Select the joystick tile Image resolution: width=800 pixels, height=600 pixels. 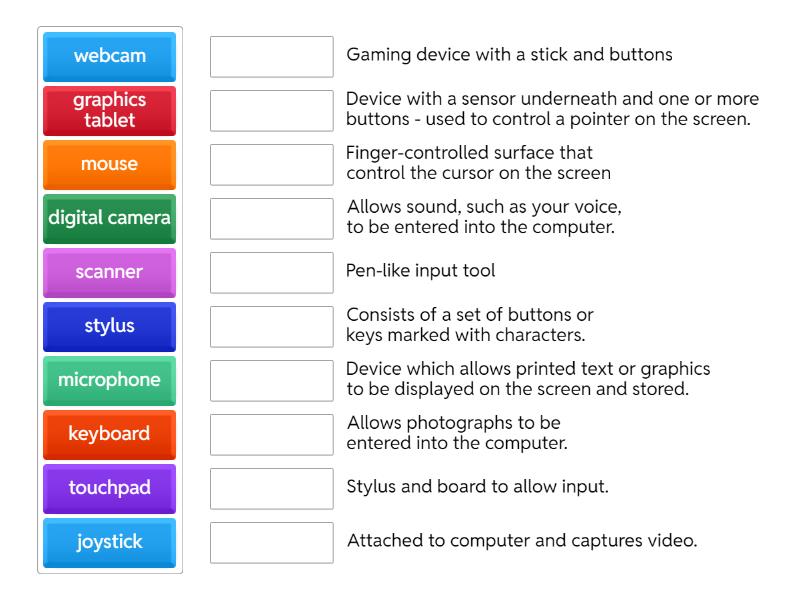[110, 542]
